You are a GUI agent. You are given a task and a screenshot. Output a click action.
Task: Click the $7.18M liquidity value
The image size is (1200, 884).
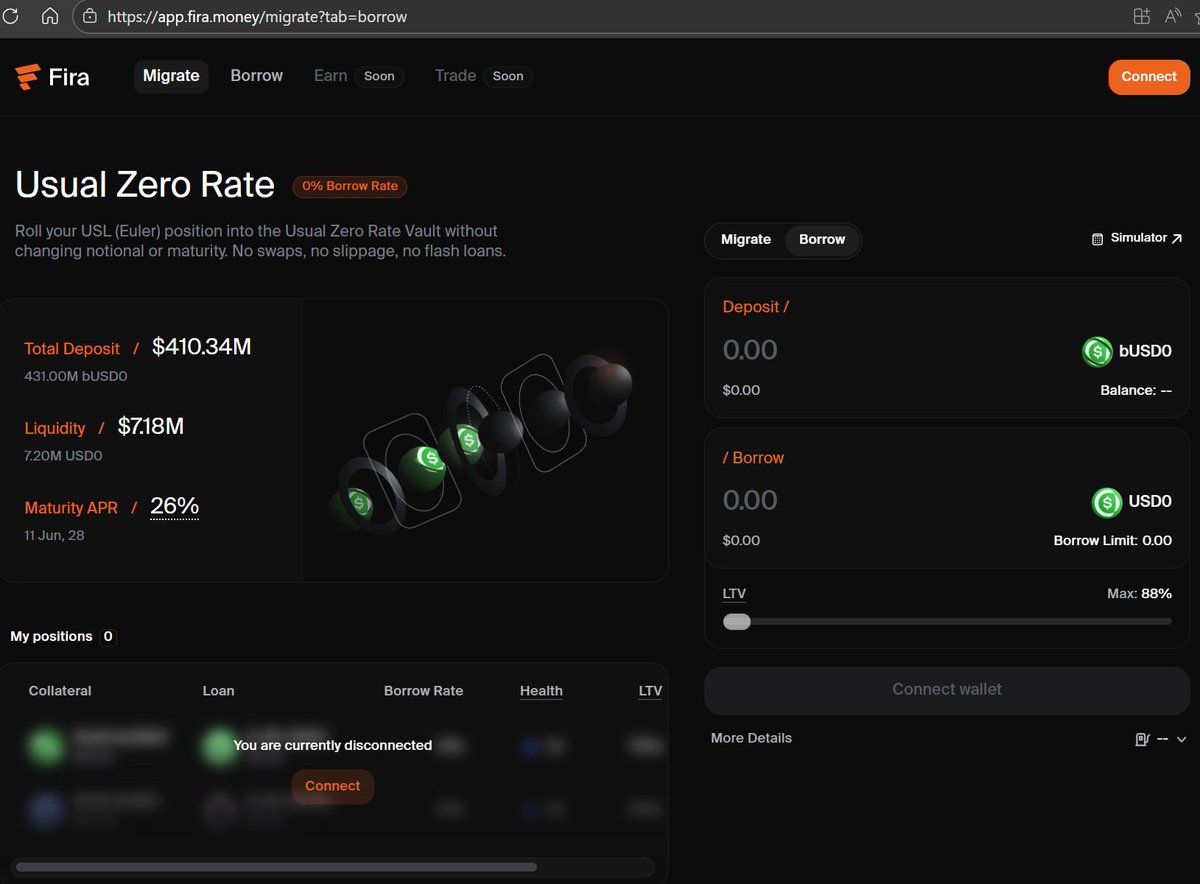tap(150, 427)
